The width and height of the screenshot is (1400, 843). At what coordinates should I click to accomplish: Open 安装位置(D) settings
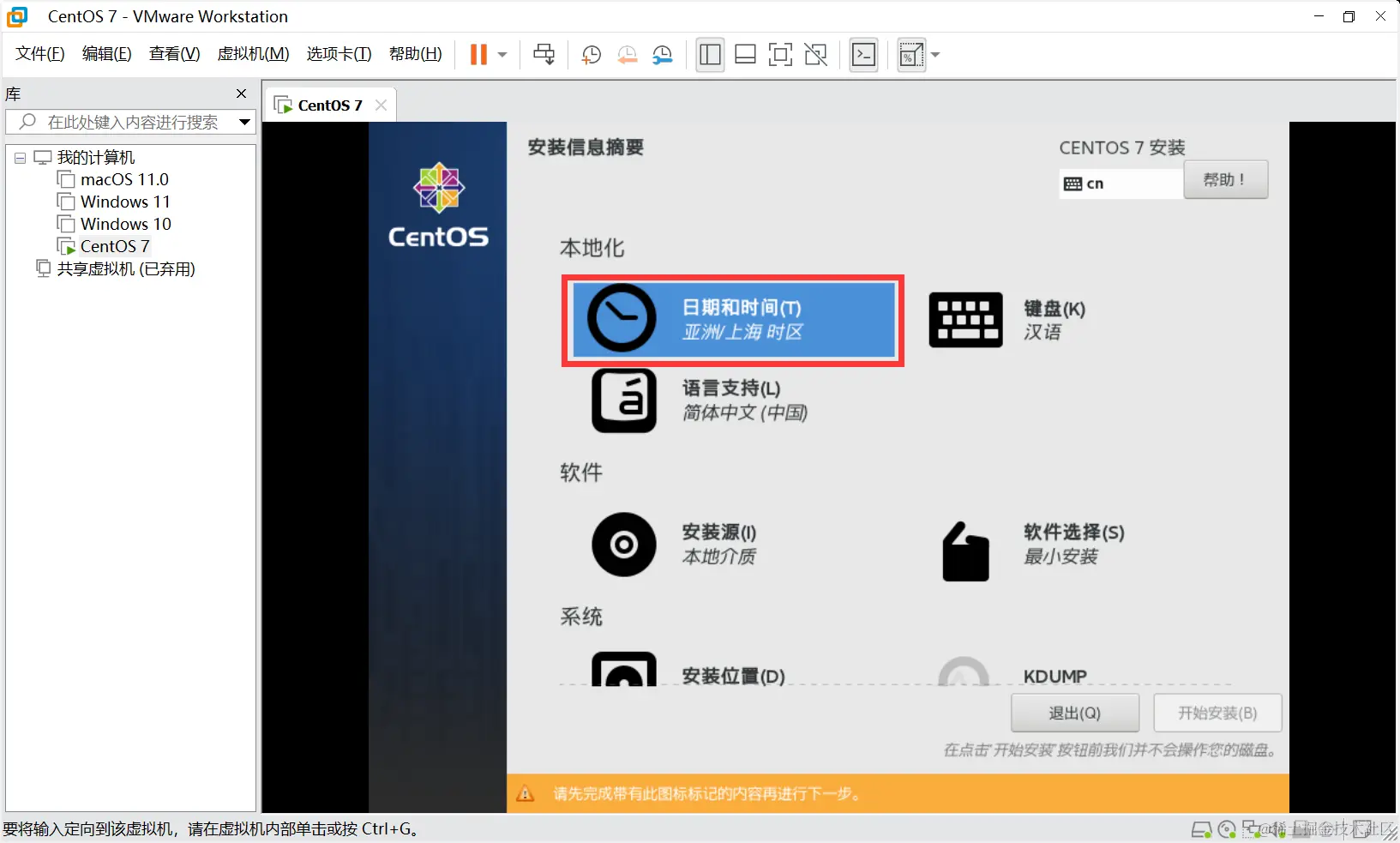688,671
